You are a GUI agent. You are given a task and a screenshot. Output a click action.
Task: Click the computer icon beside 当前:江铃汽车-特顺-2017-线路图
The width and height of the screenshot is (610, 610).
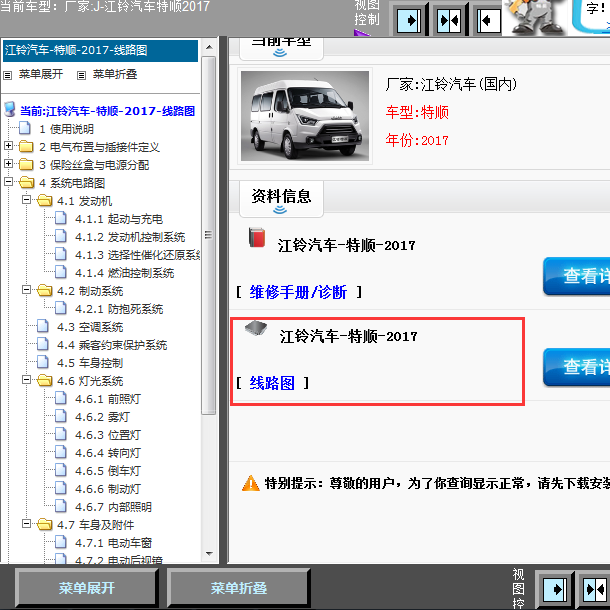pos(10,110)
